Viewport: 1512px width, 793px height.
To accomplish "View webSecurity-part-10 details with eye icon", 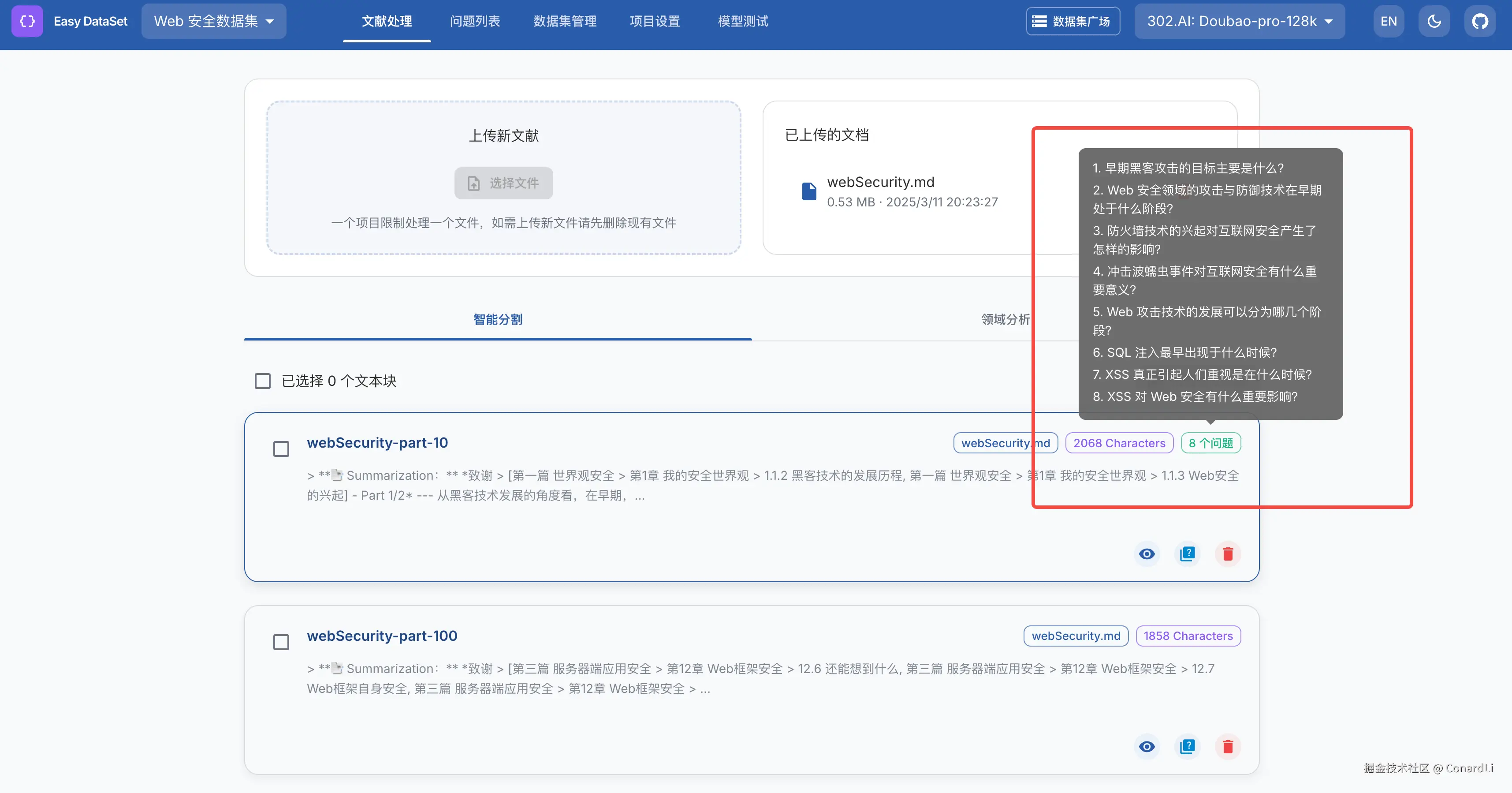I will coord(1147,554).
